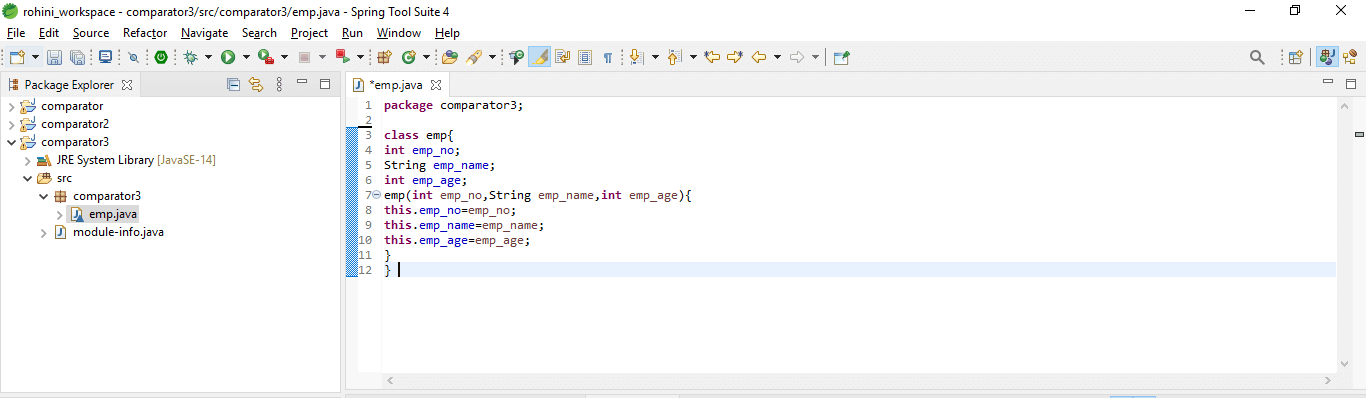Click the Save All toolbar icon

click(x=77, y=58)
